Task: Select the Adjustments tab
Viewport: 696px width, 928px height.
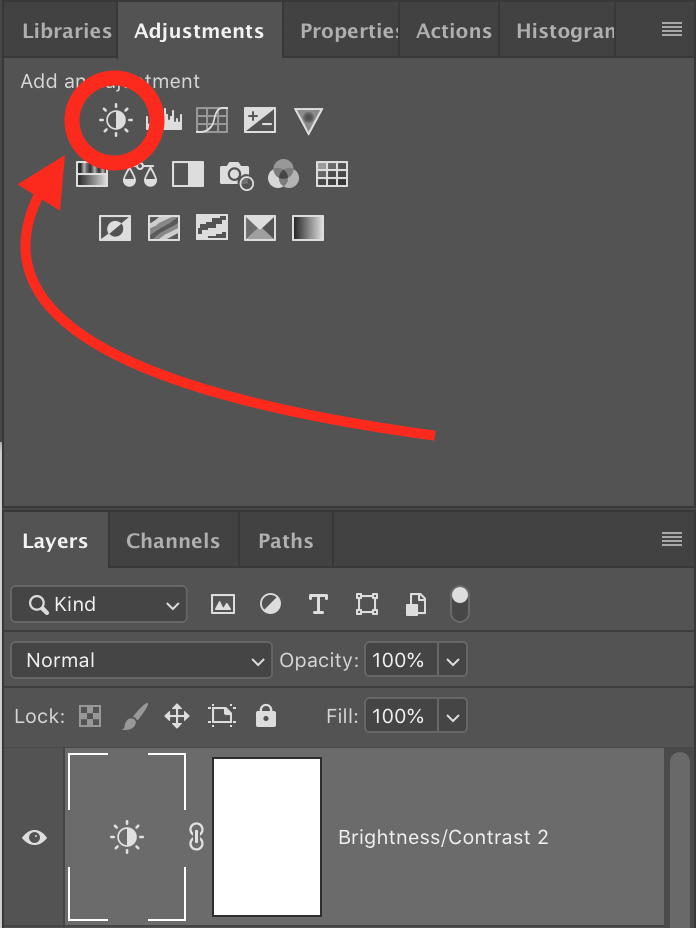Action: [199, 31]
